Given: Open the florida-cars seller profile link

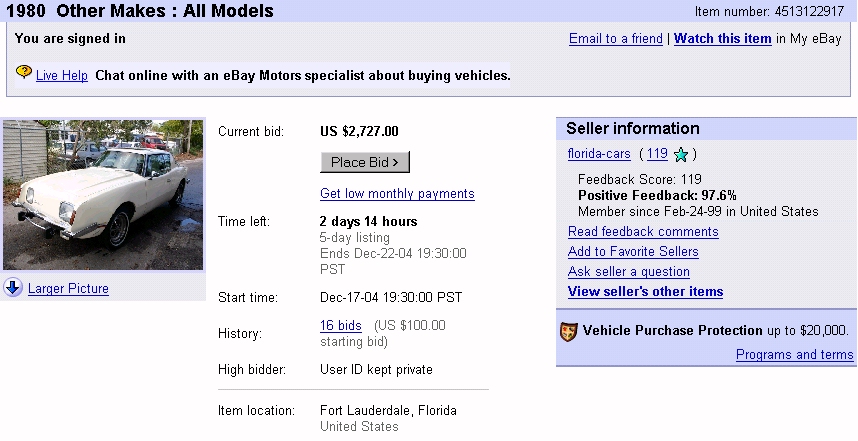Looking at the screenshot, I should (599, 153).
